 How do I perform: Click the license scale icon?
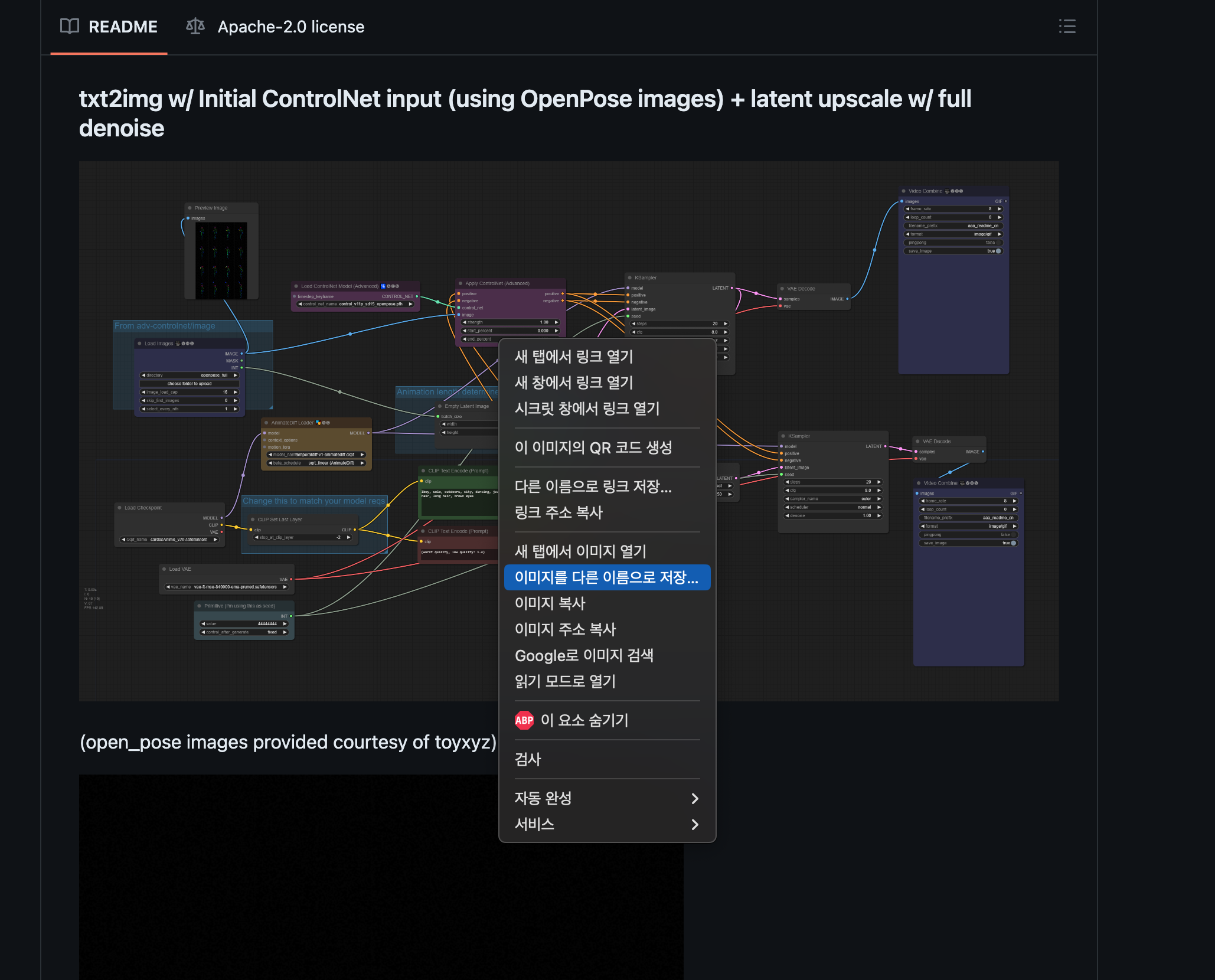click(195, 27)
